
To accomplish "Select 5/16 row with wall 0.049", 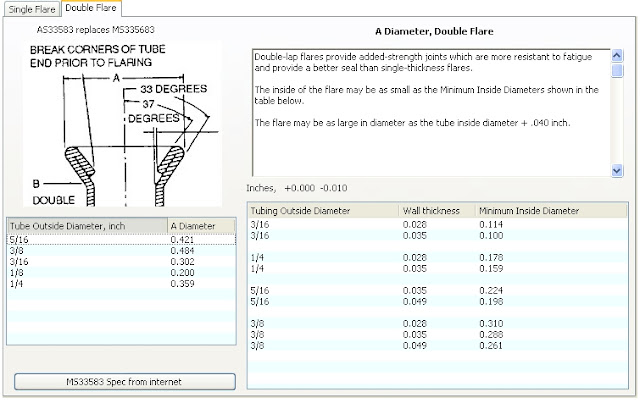I will click(438, 301).
